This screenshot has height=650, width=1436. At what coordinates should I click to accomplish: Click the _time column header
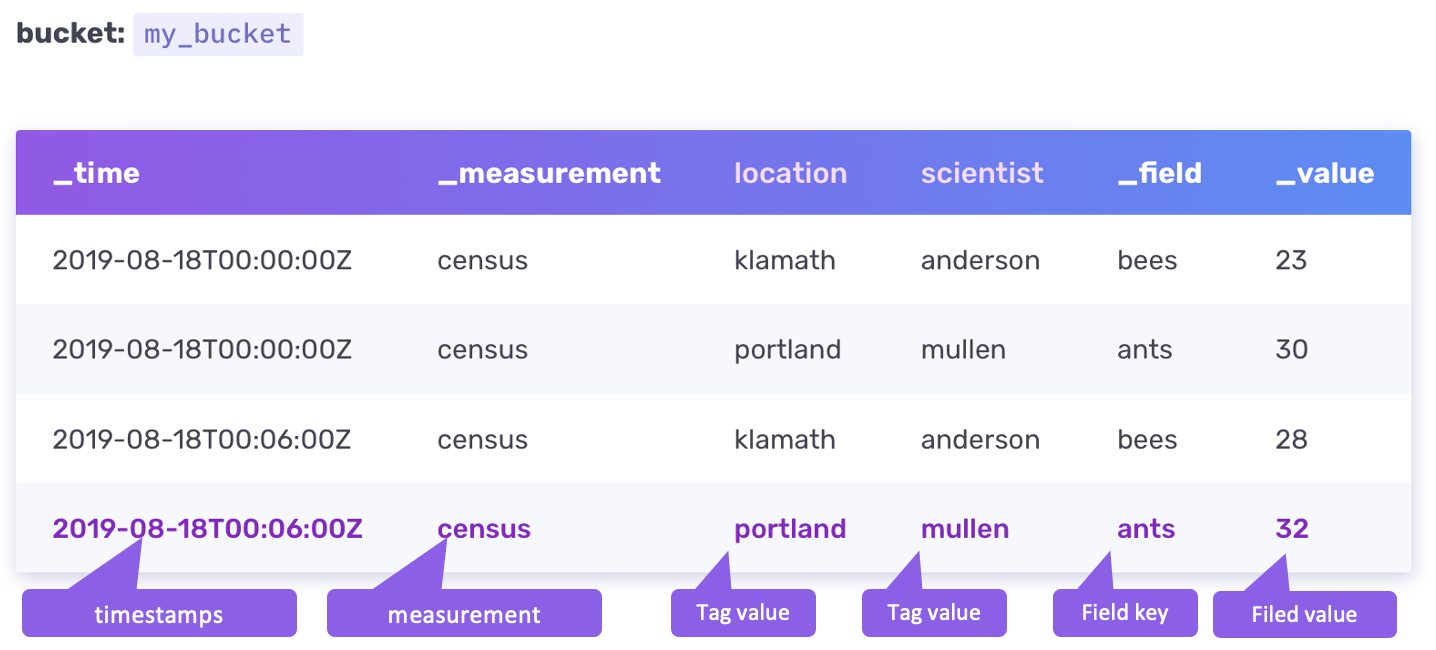click(x=96, y=173)
